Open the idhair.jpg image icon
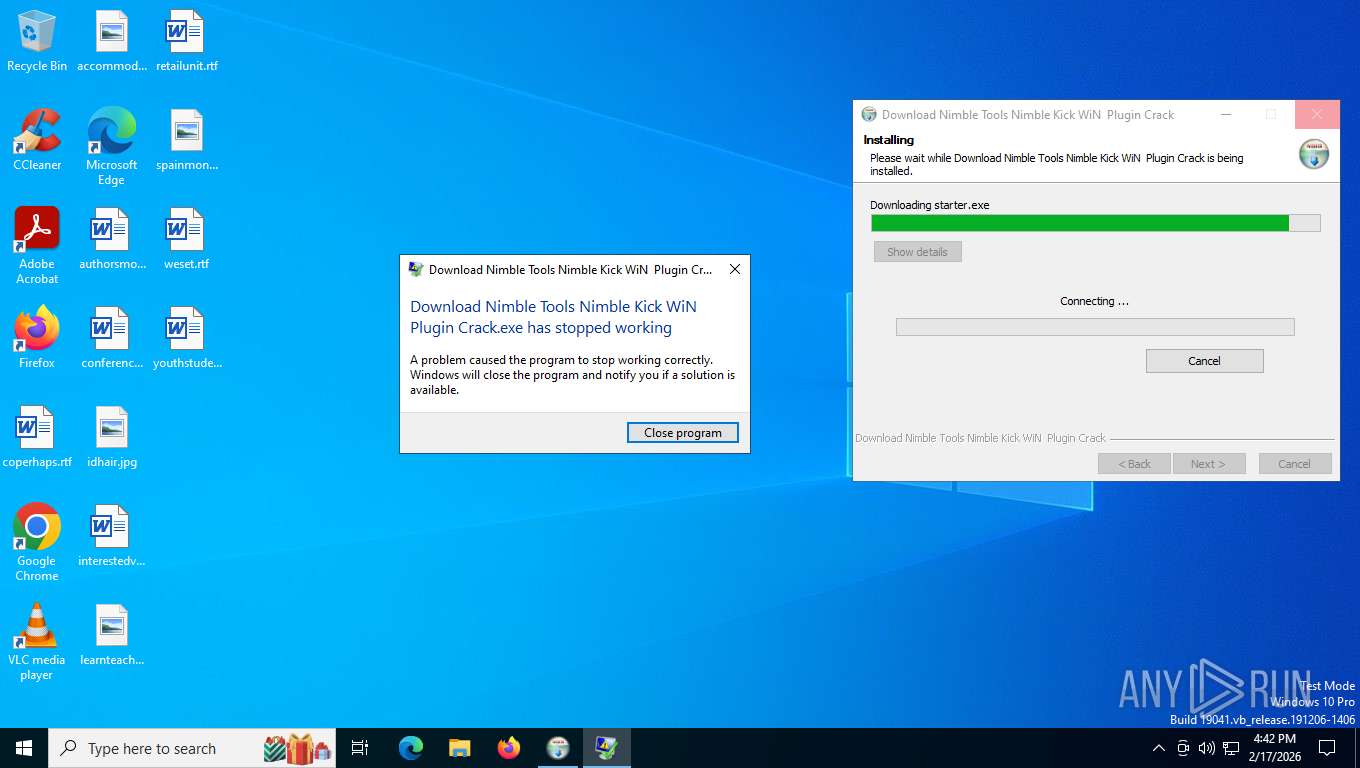The height and width of the screenshot is (768, 1360). point(112,438)
